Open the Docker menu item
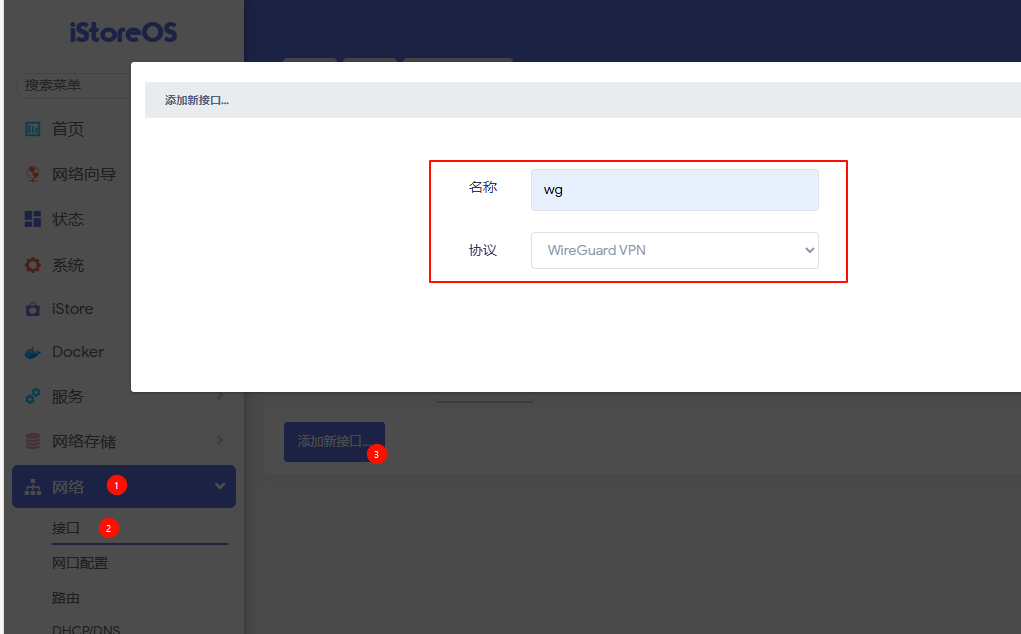The width and height of the screenshot is (1021, 634). [x=77, y=351]
